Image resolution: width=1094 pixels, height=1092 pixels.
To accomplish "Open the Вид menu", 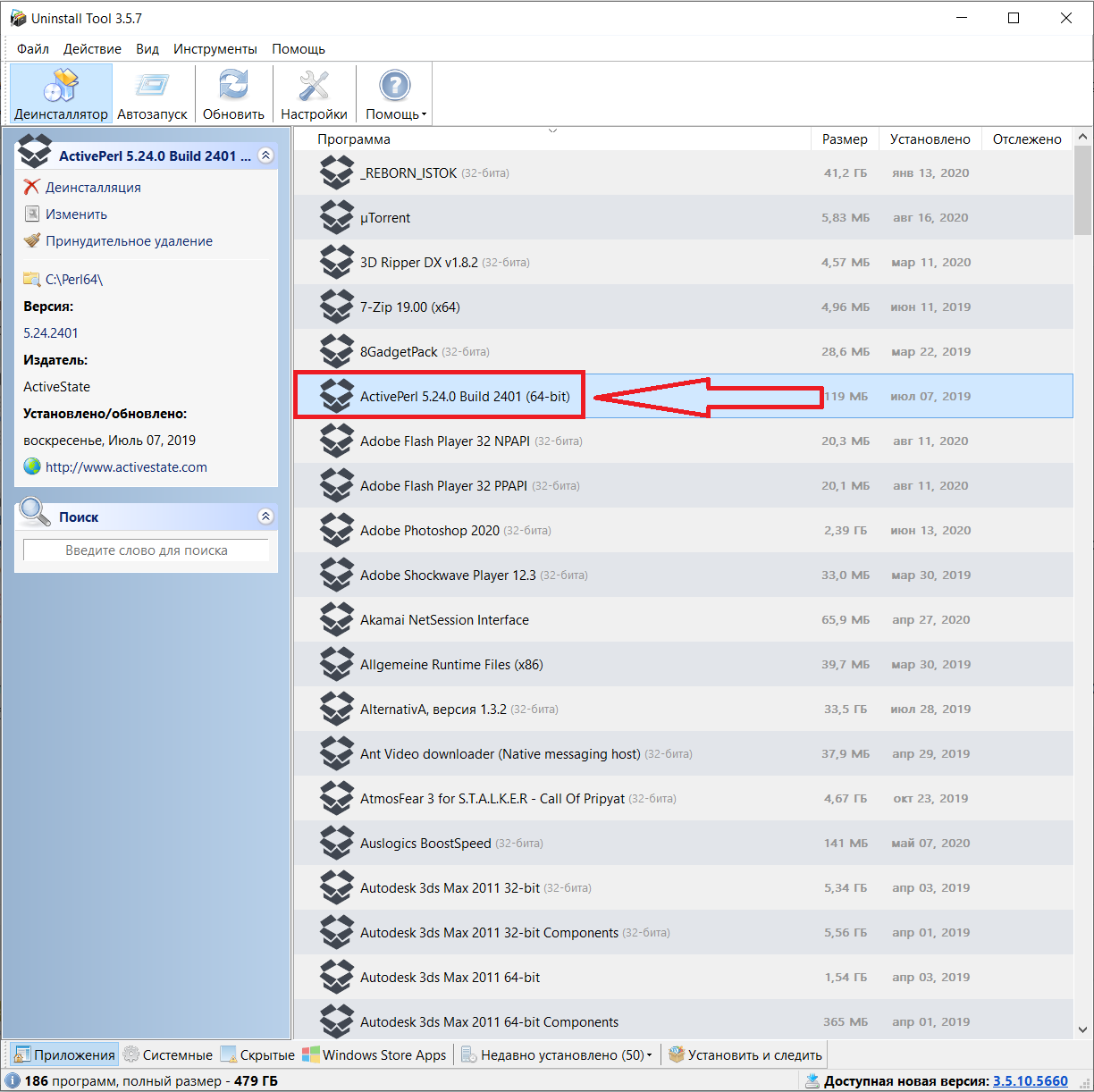I will pos(147,49).
